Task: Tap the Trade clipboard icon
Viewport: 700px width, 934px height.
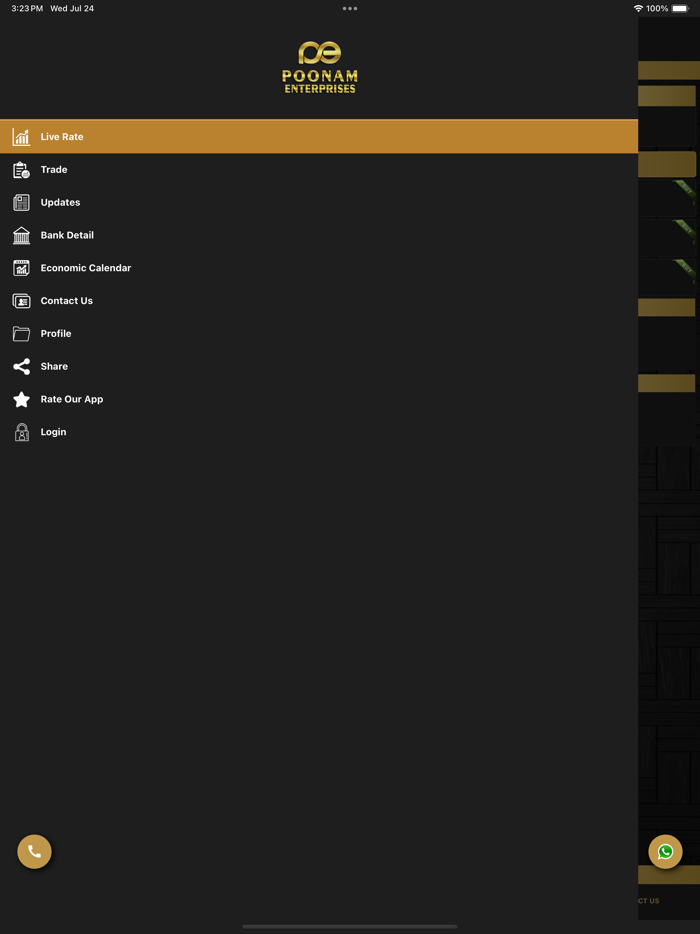Action: click(21, 170)
